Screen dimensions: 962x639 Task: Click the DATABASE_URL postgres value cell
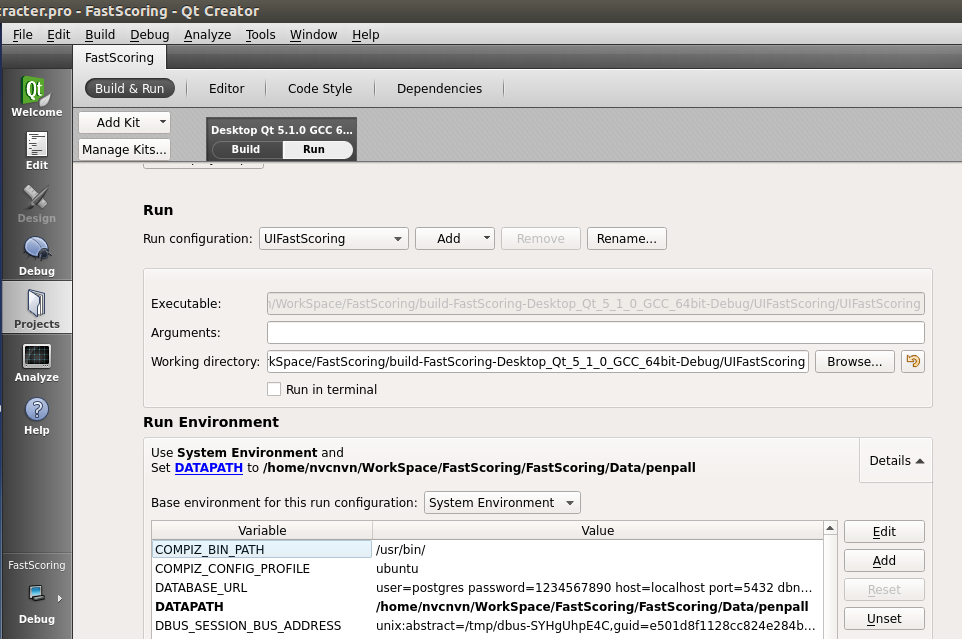tap(598, 587)
